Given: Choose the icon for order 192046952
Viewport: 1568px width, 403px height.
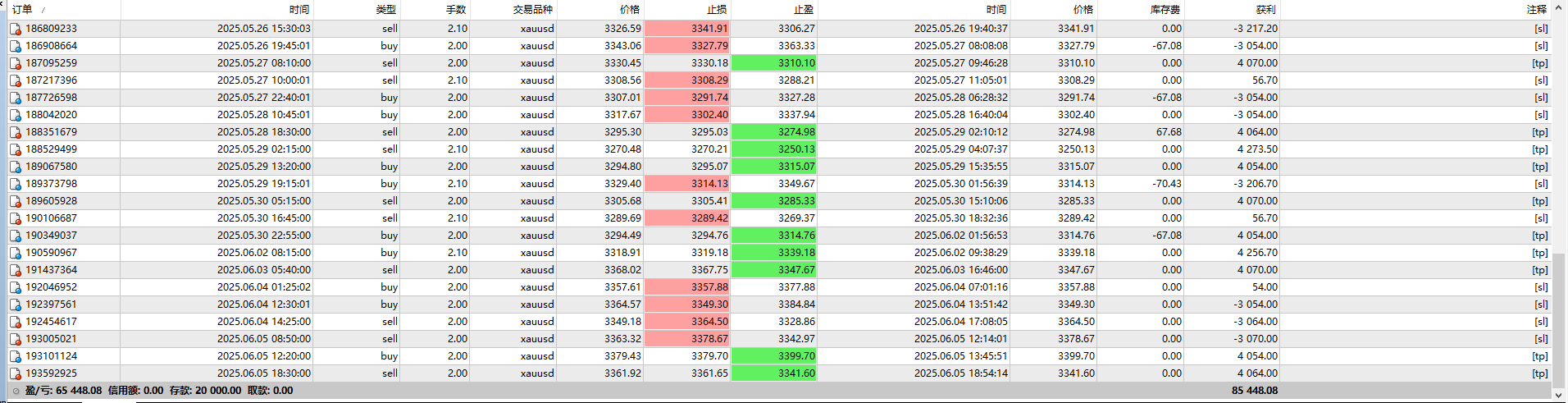Looking at the screenshot, I should [x=16, y=287].
